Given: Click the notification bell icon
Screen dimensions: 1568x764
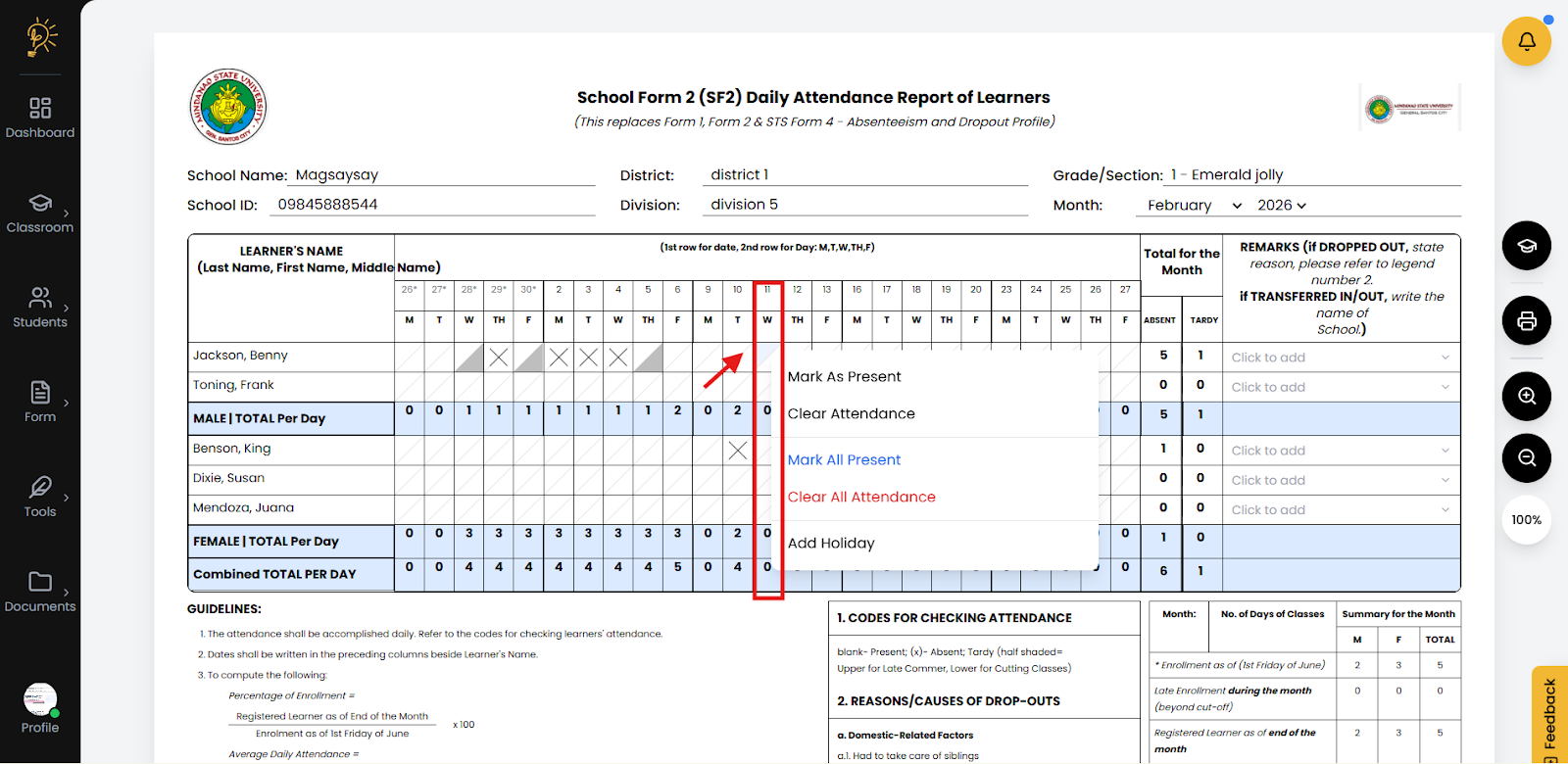Looking at the screenshot, I should pyautogui.click(x=1526, y=41).
